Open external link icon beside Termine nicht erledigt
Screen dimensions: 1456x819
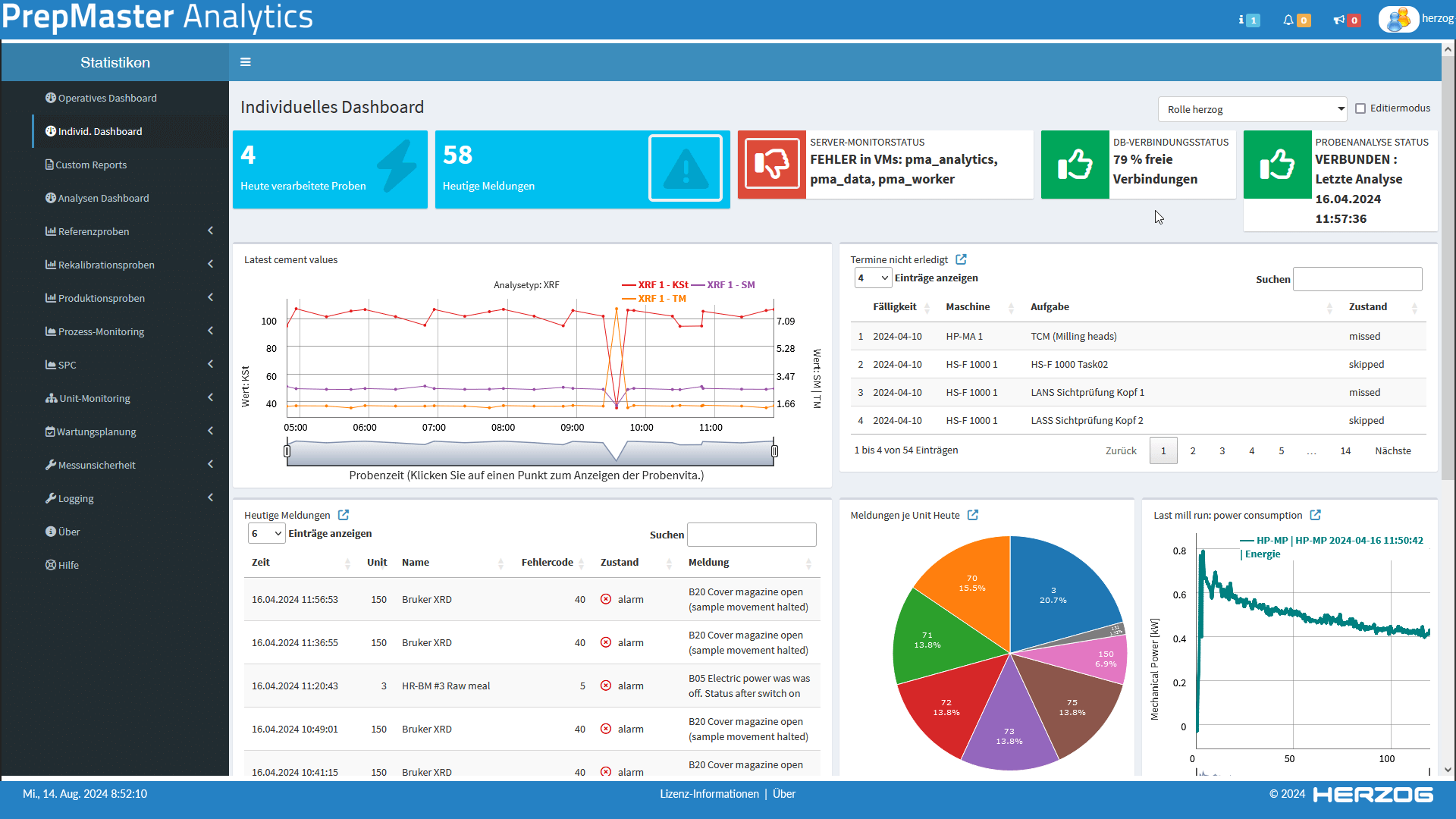[961, 259]
